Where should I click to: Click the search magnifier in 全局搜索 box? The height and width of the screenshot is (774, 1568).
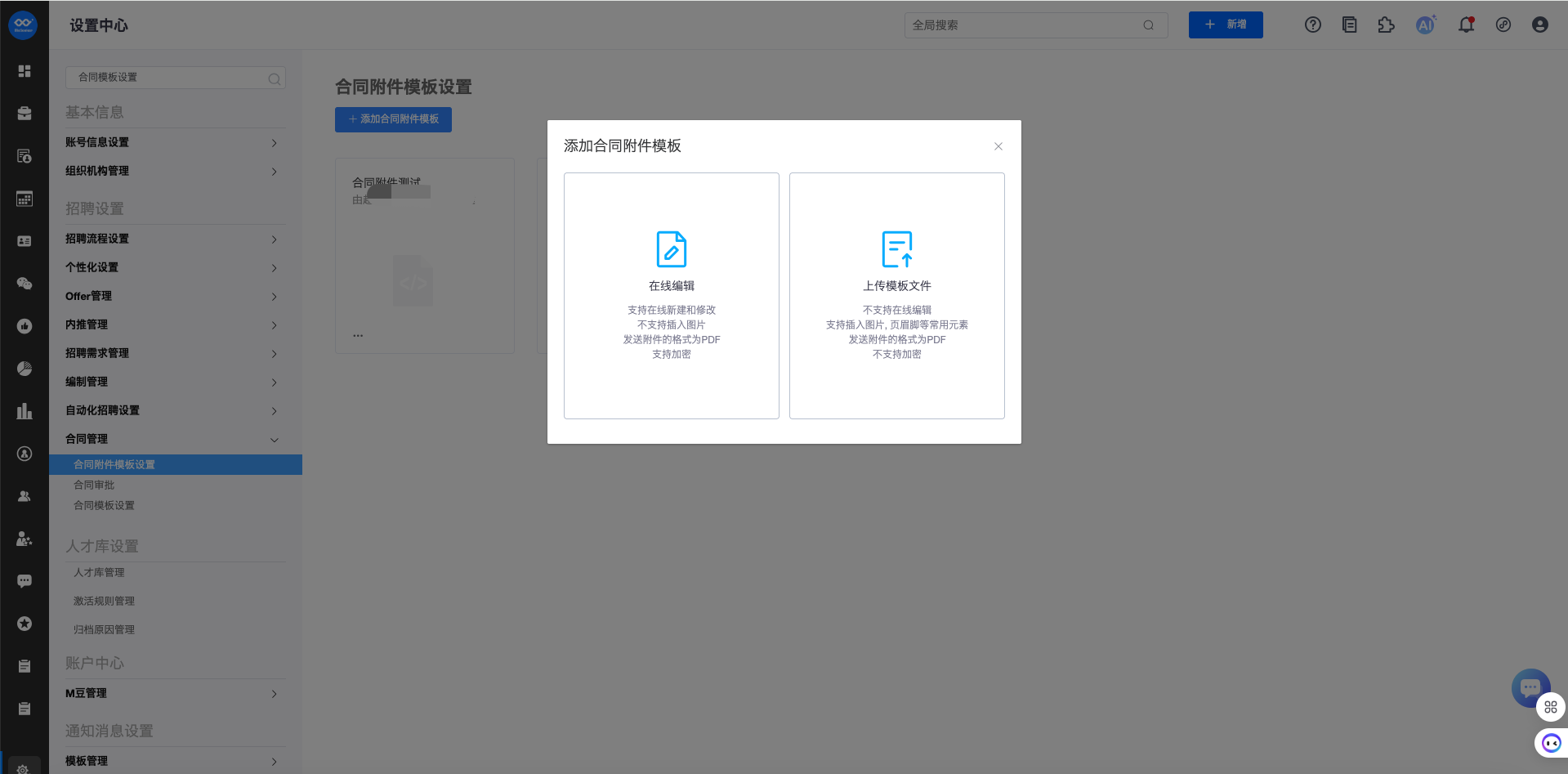[1149, 25]
